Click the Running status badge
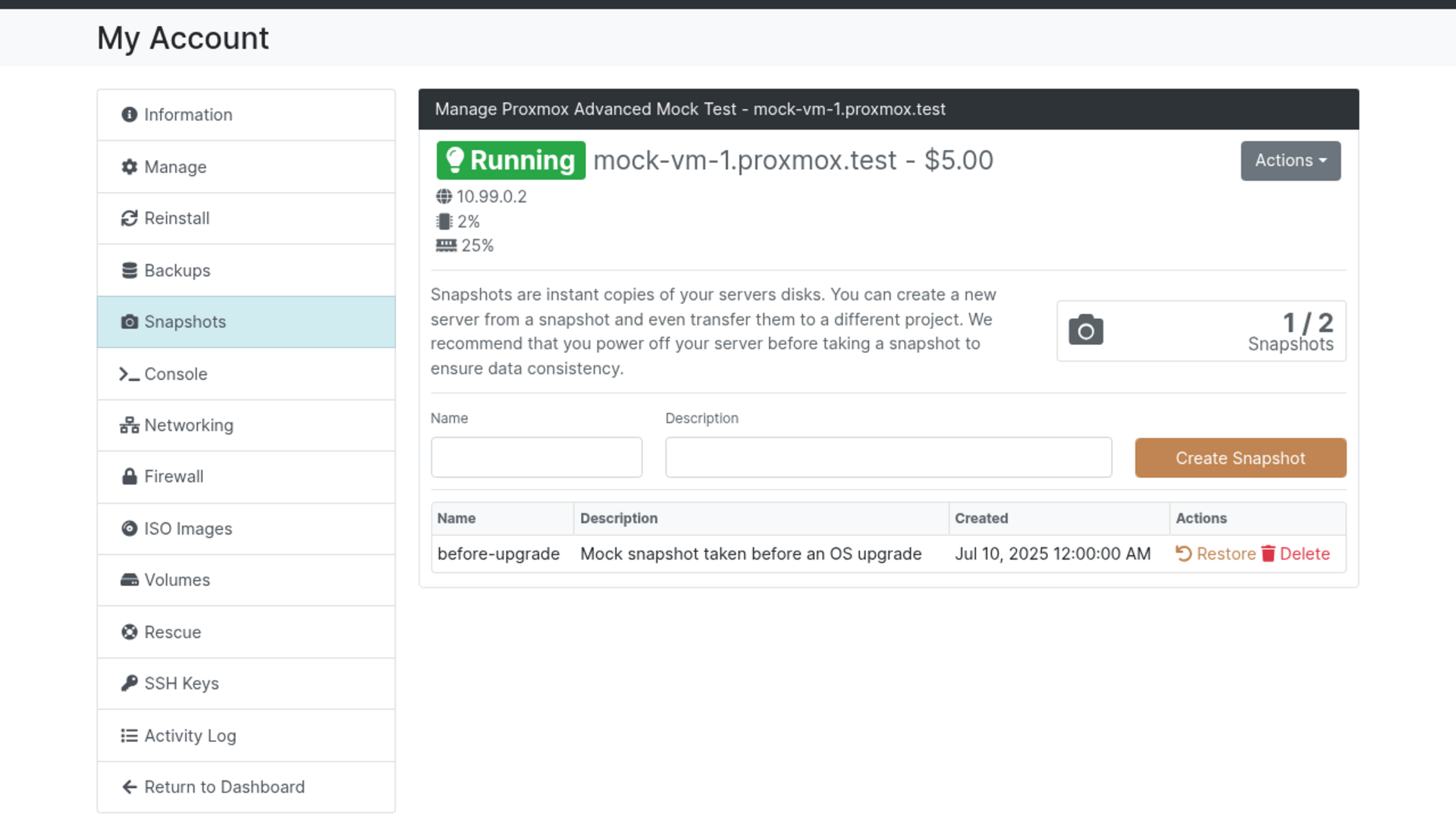 coord(511,160)
